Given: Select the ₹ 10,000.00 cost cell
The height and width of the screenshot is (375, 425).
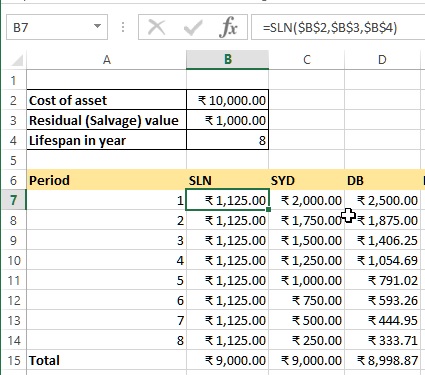Looking at the screenshot, I should point(228,100).
